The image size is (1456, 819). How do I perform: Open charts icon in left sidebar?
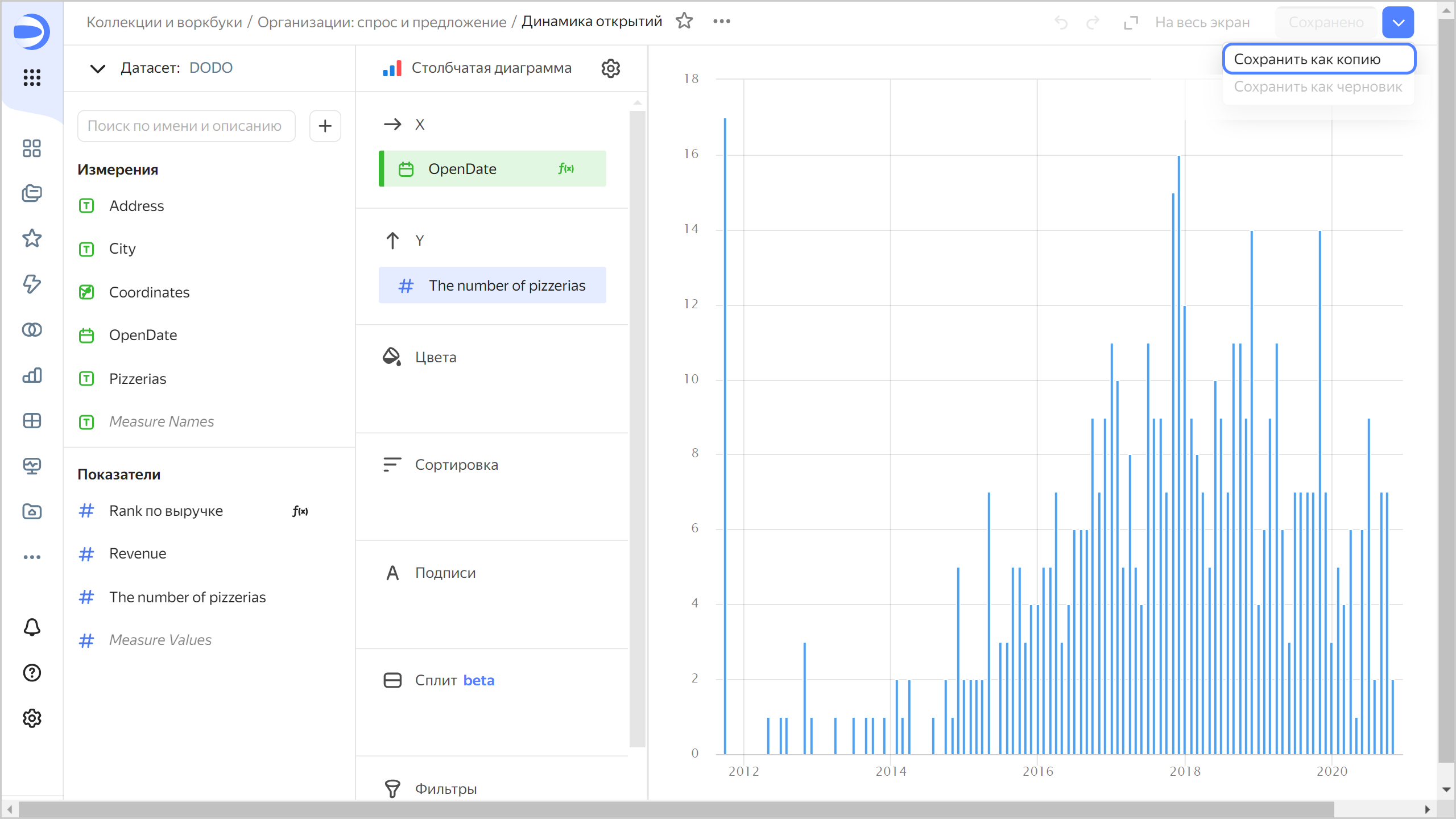(x=32, y=375)
